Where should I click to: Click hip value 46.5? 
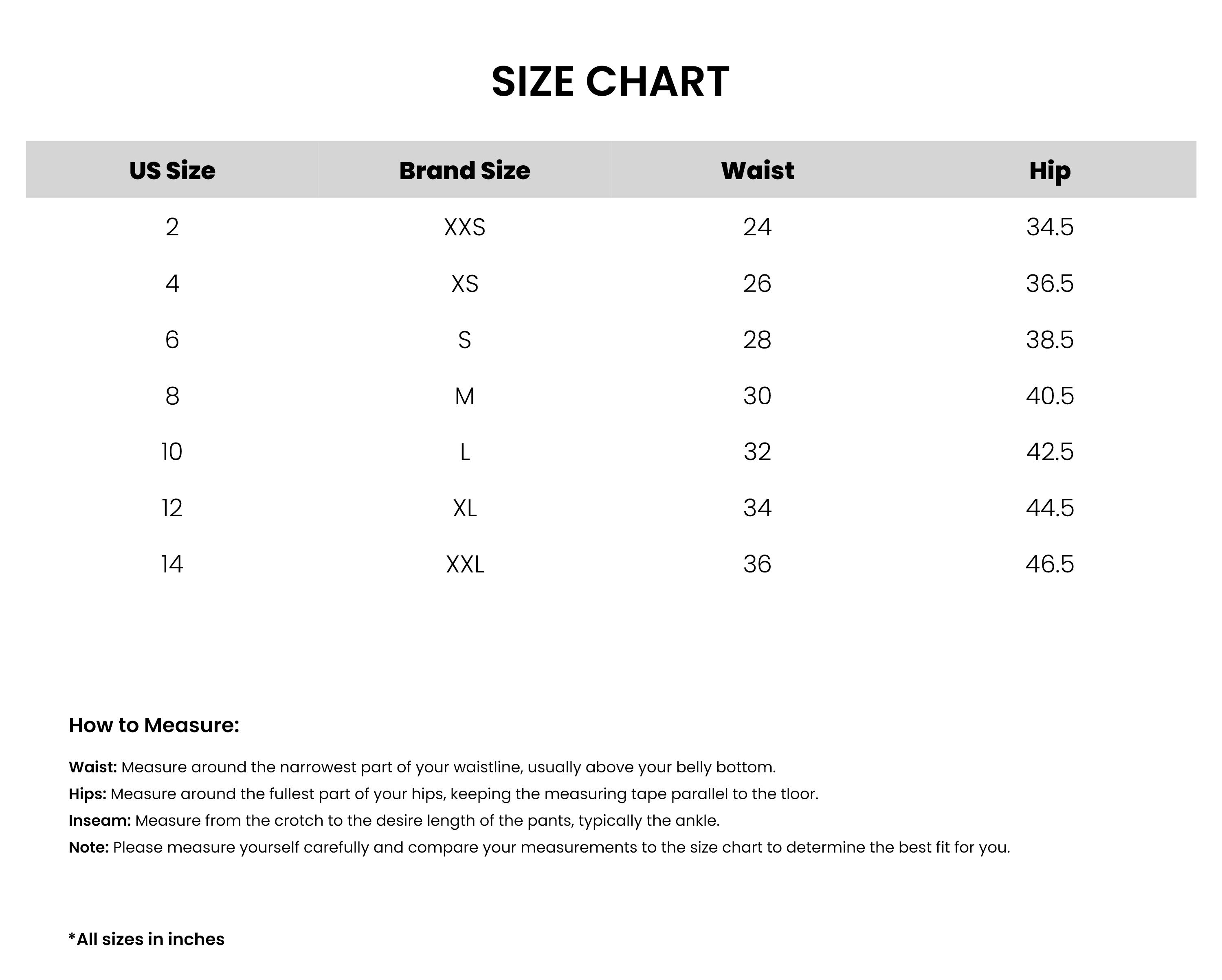pyautogui.click(x=1050, y=564)
